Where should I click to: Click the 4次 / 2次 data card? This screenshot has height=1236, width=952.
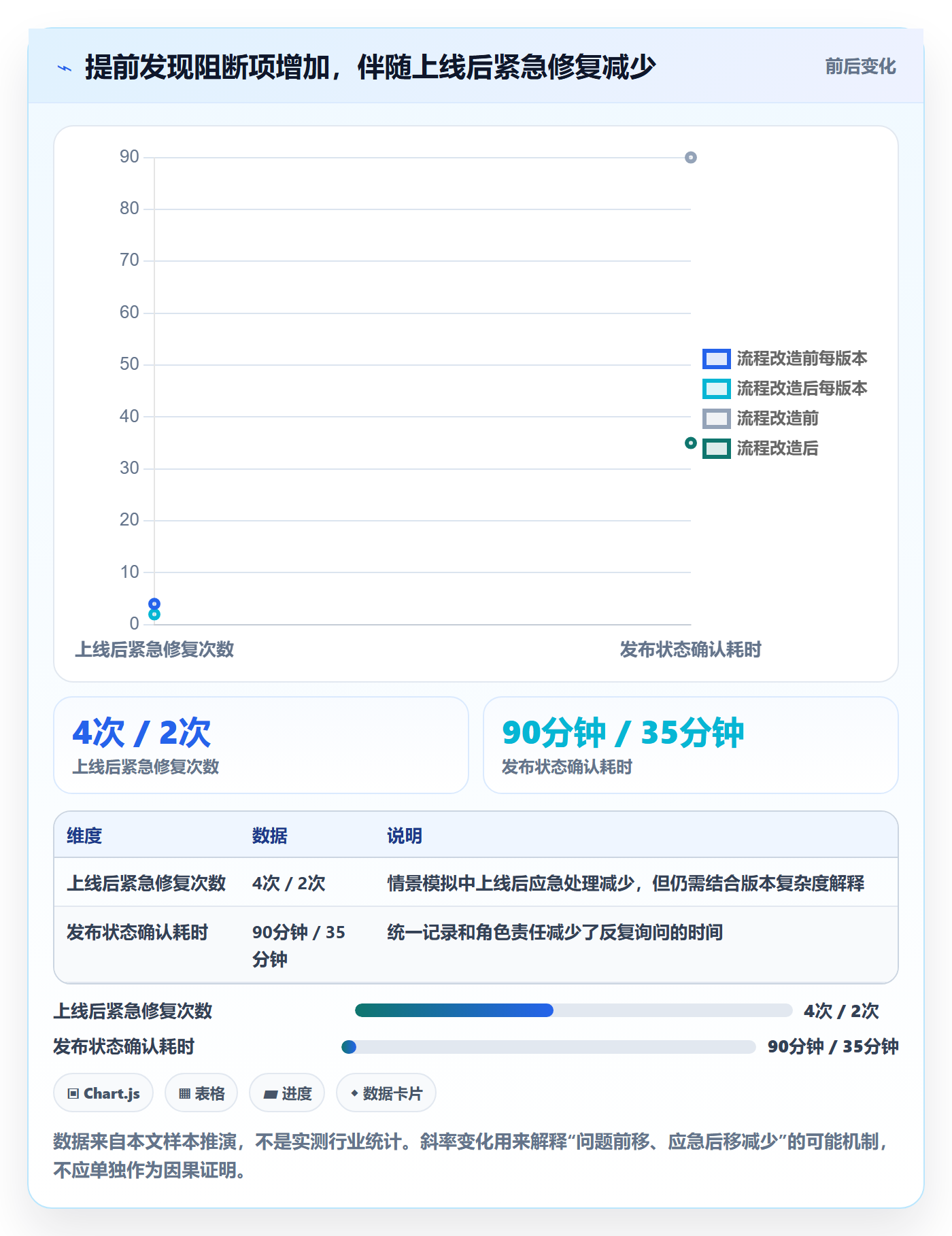261,745
